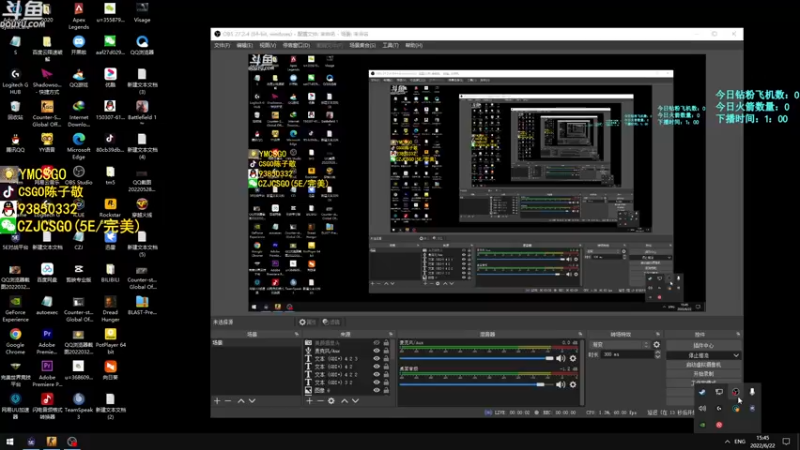Launch Logitech G HUB from desktop
The height and width of the screenshot is (450, 800).
(15, 82)
